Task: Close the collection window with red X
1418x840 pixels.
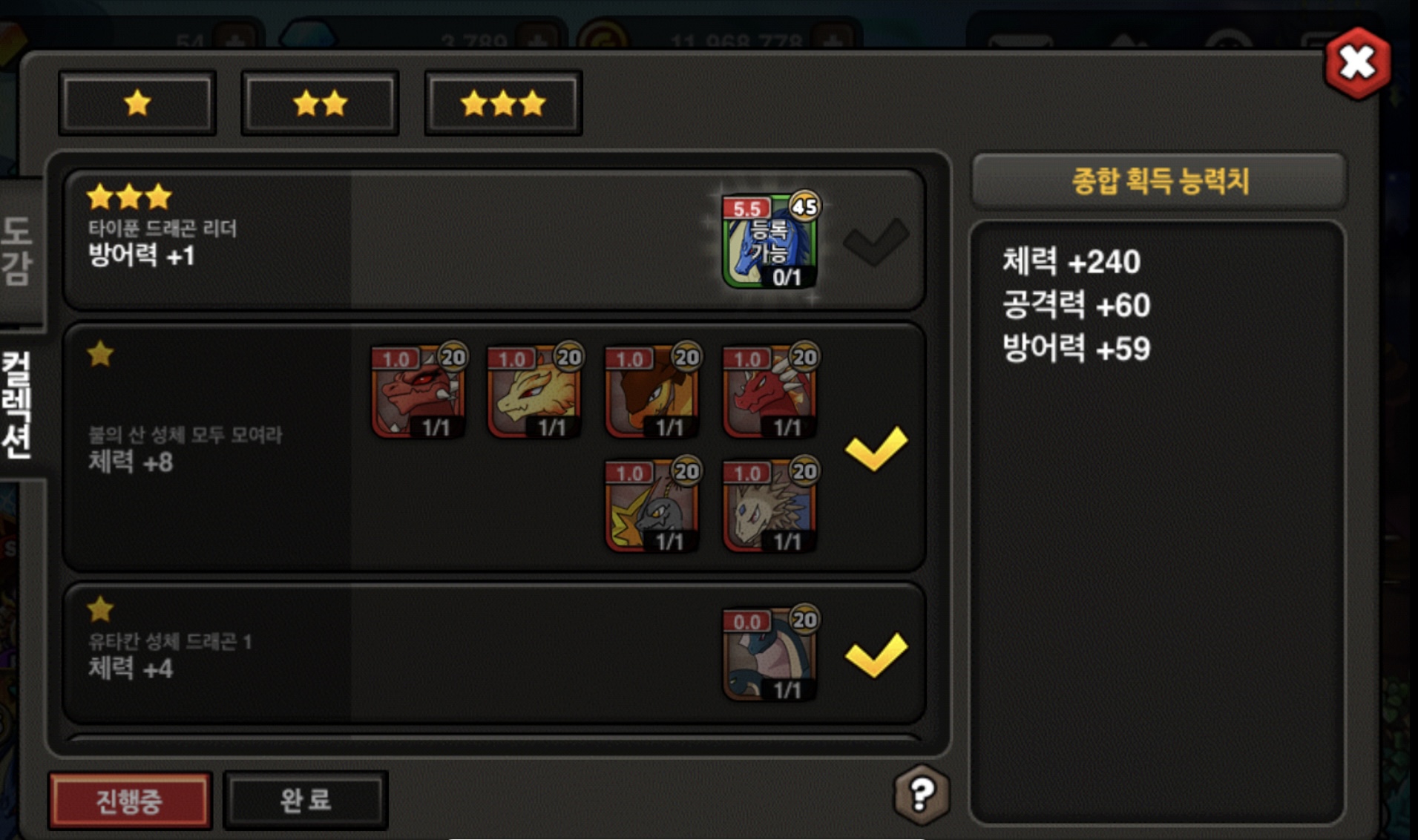Action: [1357, 63]
